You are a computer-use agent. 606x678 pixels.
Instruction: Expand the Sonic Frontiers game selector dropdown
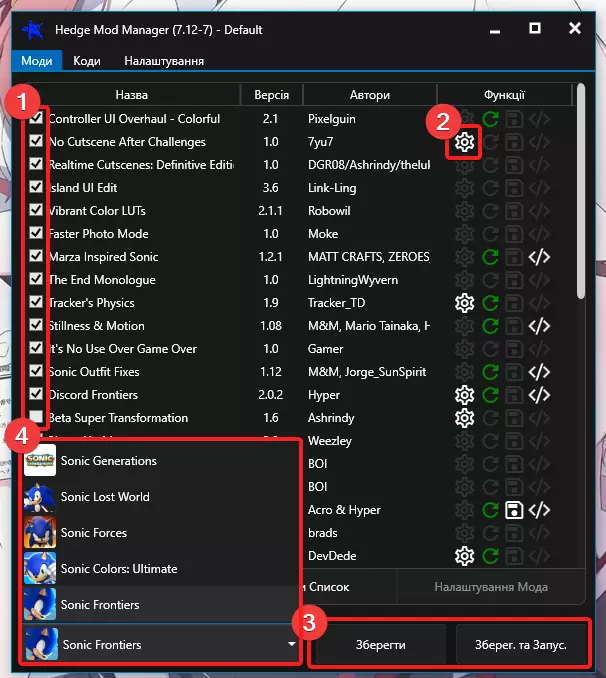click(161, 645)
